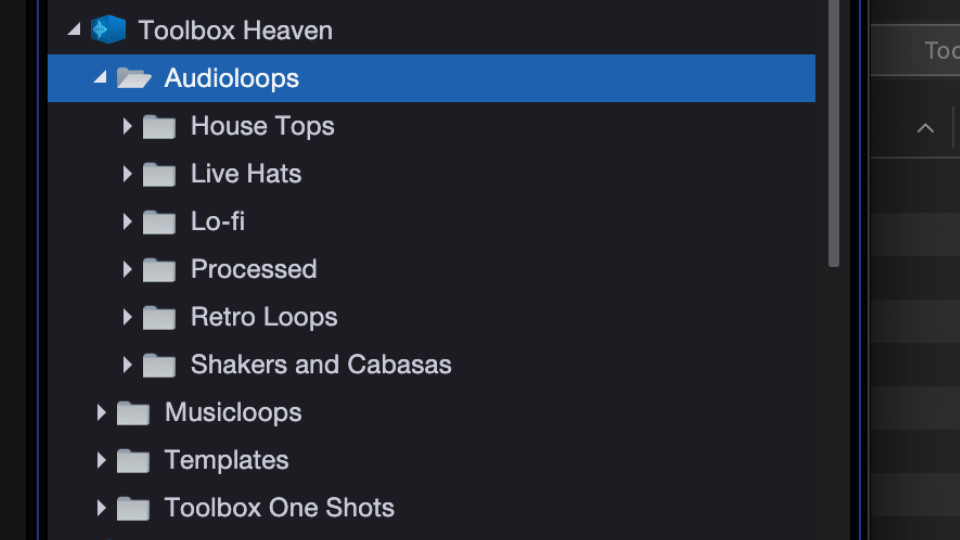Click the open Audioloops folder icon
Screen dimensions: 960x540
tap(133, 78)
